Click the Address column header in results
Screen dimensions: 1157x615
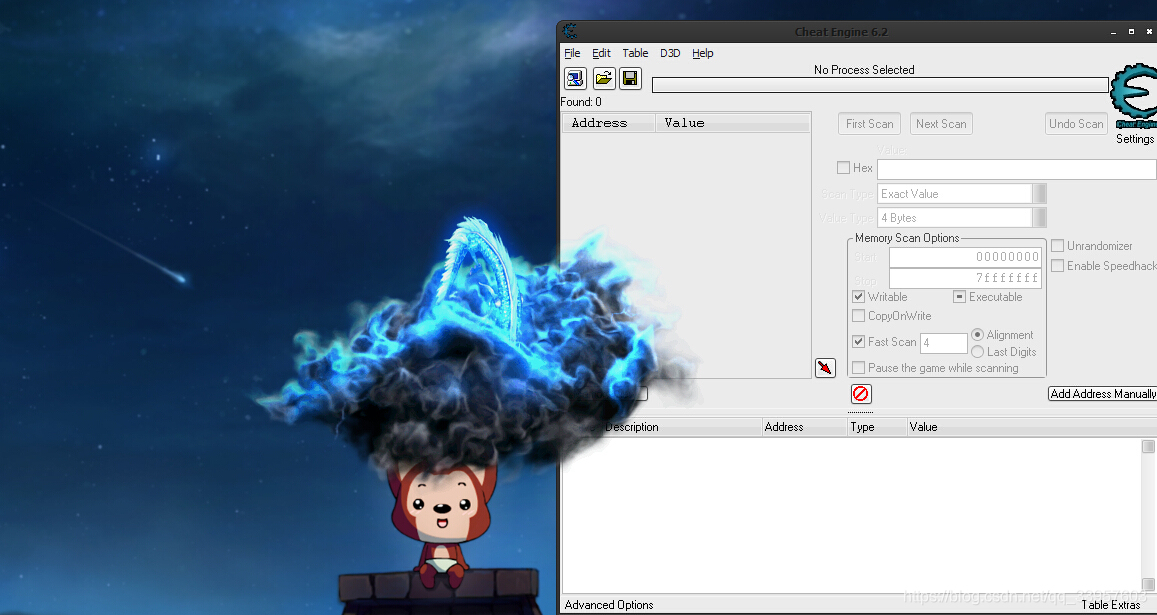609,123
